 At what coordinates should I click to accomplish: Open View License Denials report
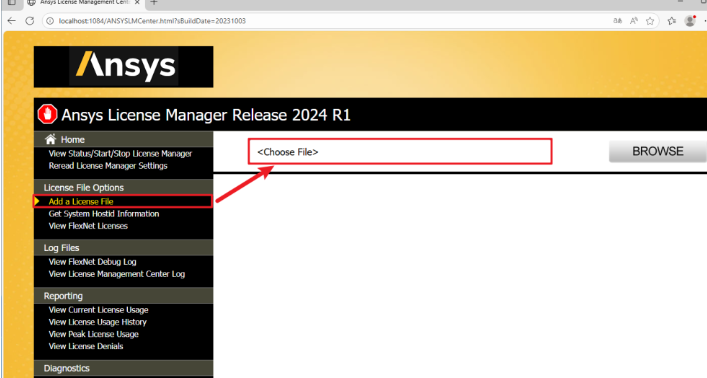click(x=86, y=346)
